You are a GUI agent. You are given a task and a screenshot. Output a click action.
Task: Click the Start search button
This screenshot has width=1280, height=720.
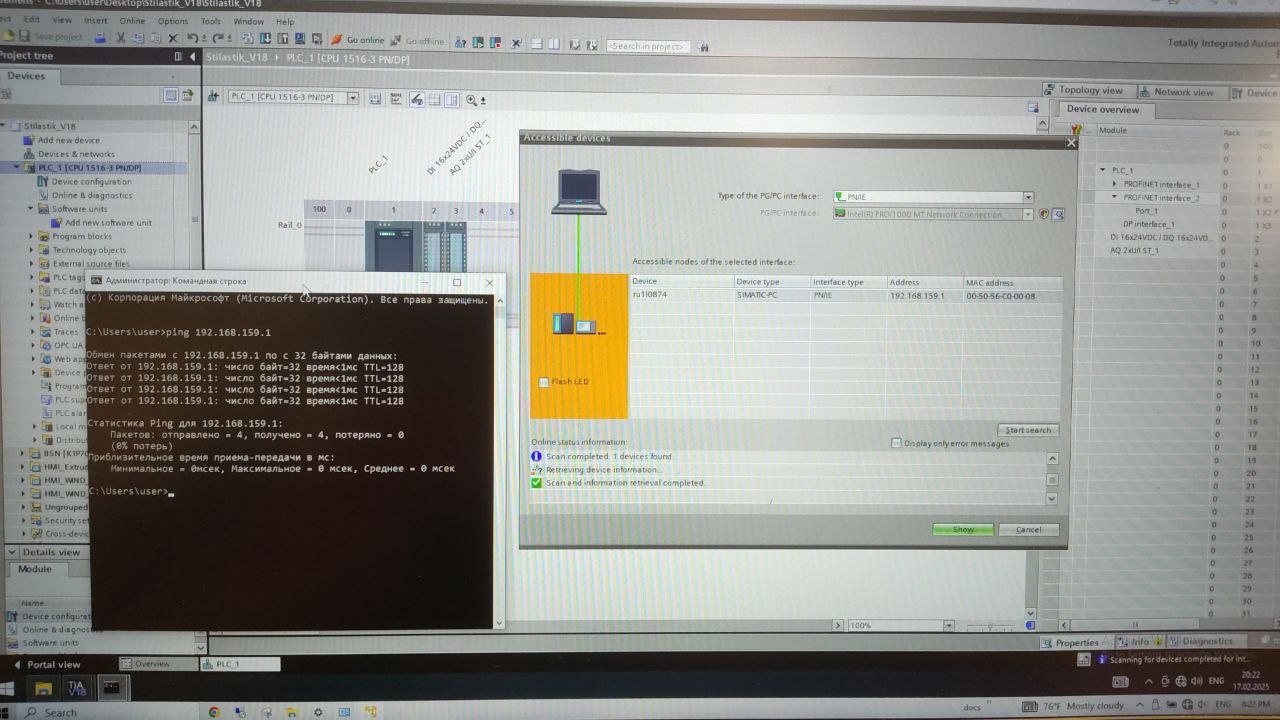pyautogui.click(x=1028, y=430)
